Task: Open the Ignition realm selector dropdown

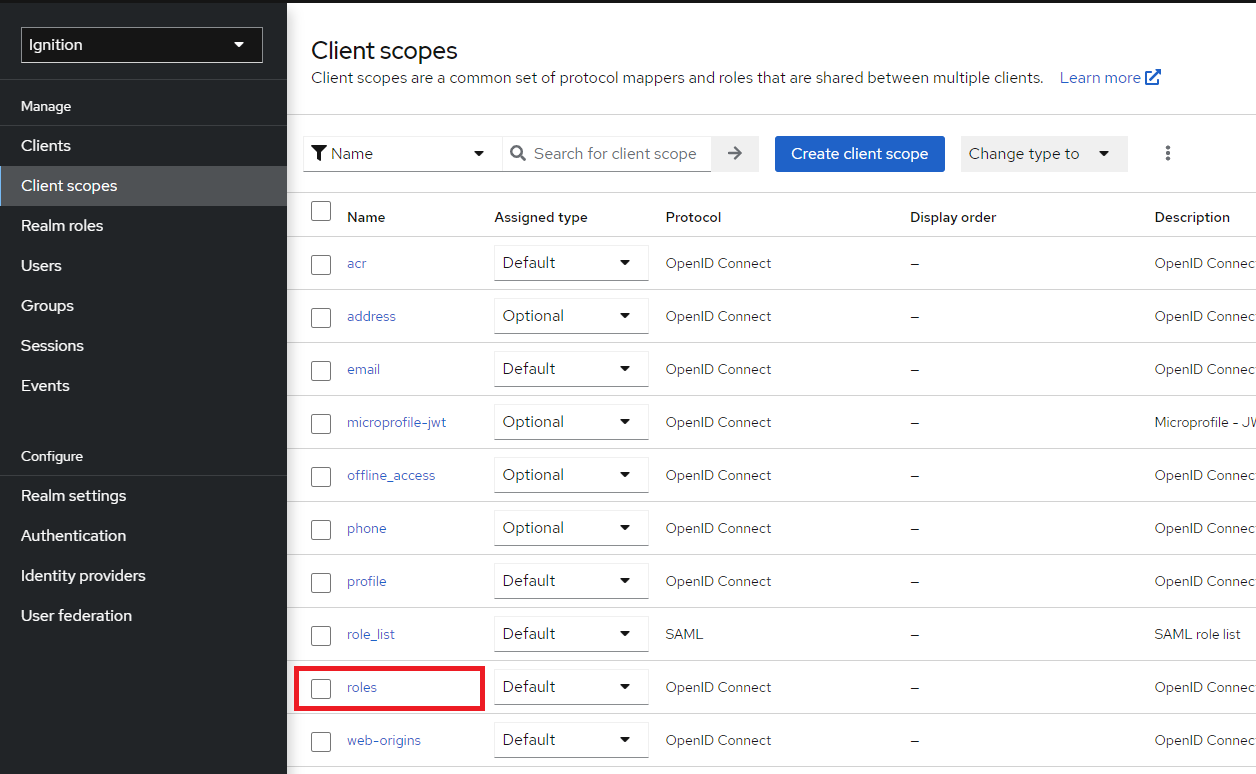Action: pyautogui.click(x=142, y=45)
